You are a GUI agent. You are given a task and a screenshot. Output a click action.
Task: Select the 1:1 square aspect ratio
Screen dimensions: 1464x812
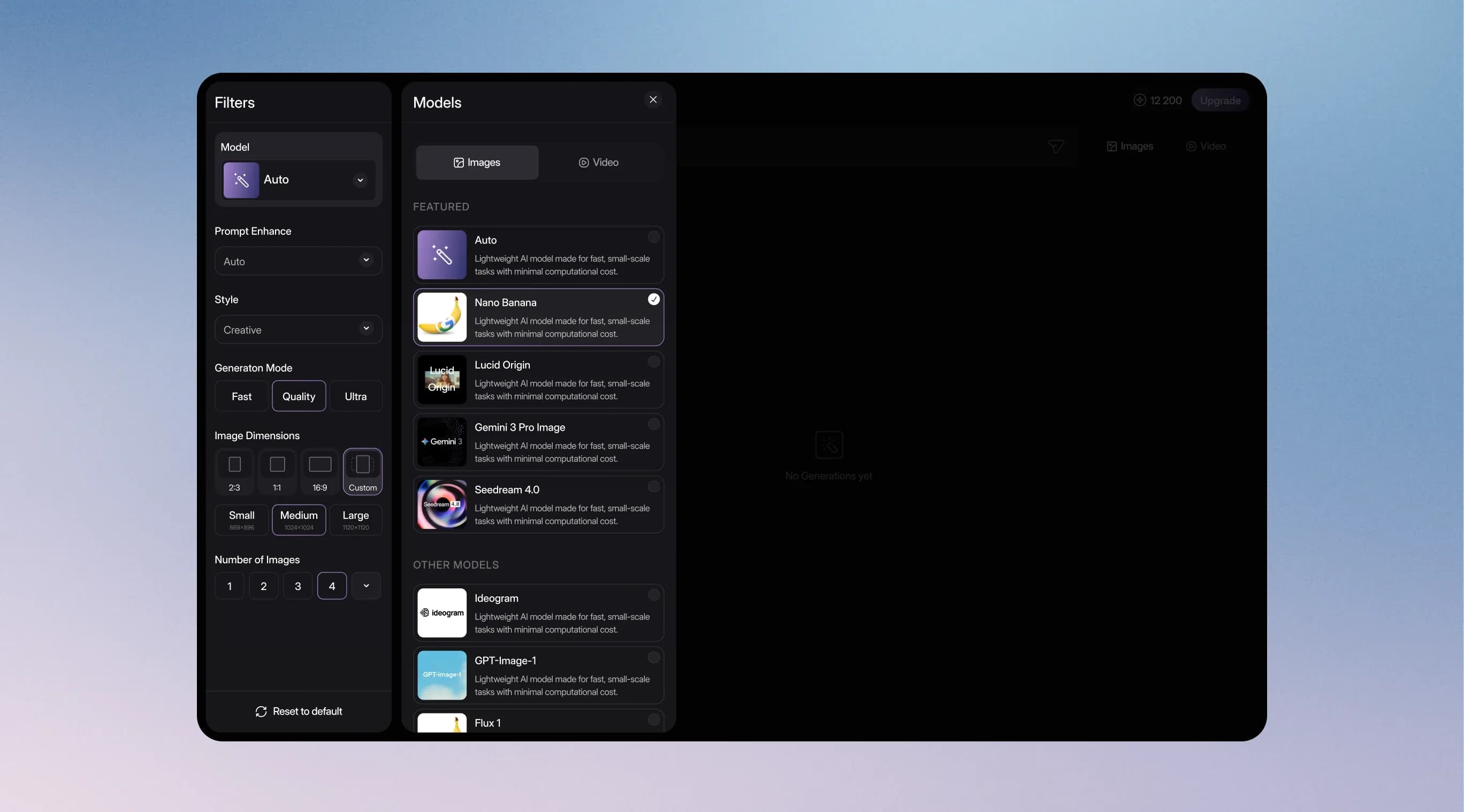(277, 471)
